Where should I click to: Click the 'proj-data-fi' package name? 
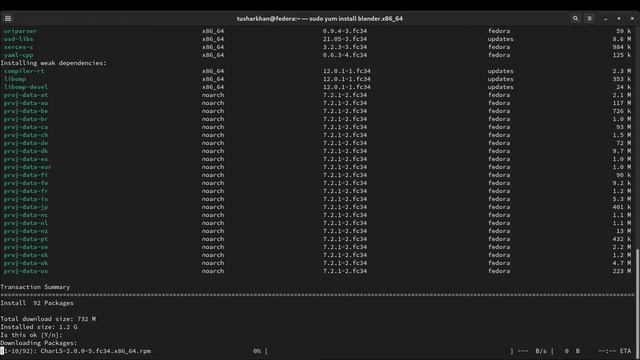26,175
